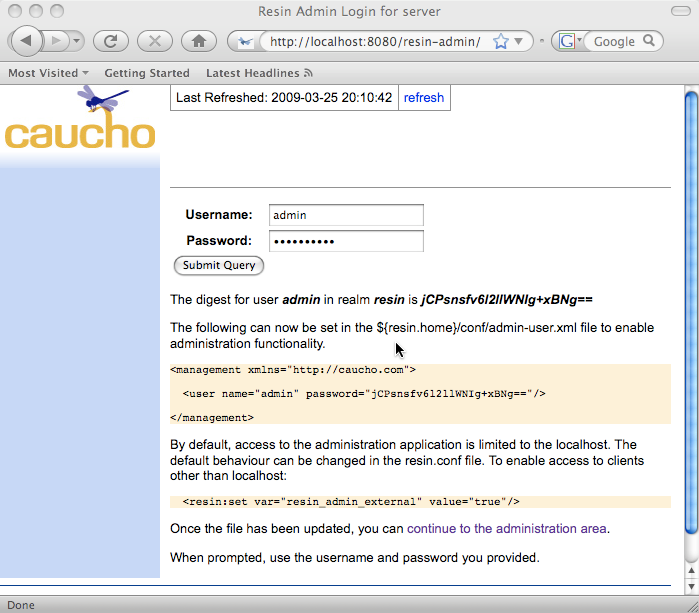Click the vertical scrollbar thumb

coord(691,312)
